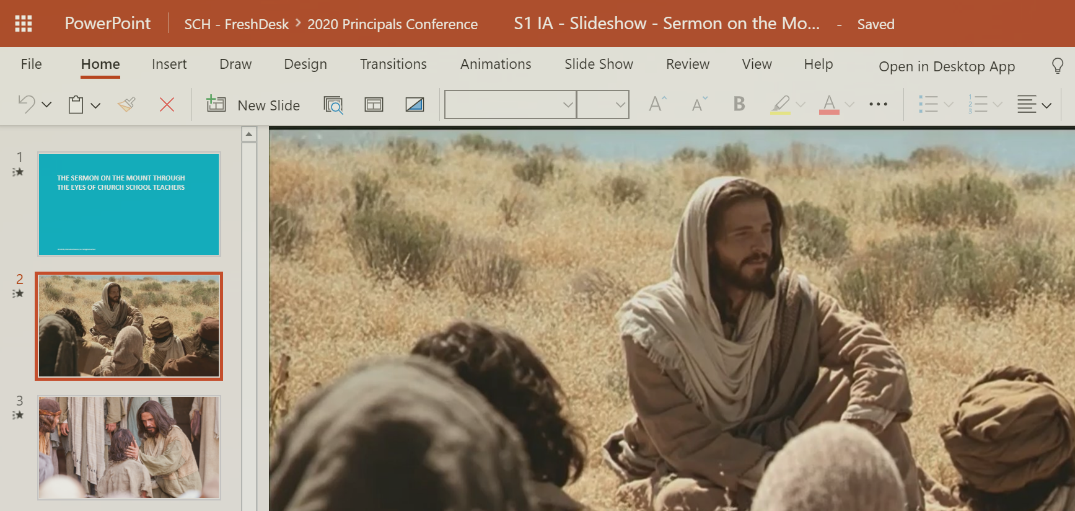Click the Tell Me lightbulb icon

(x=1058, y=65)
